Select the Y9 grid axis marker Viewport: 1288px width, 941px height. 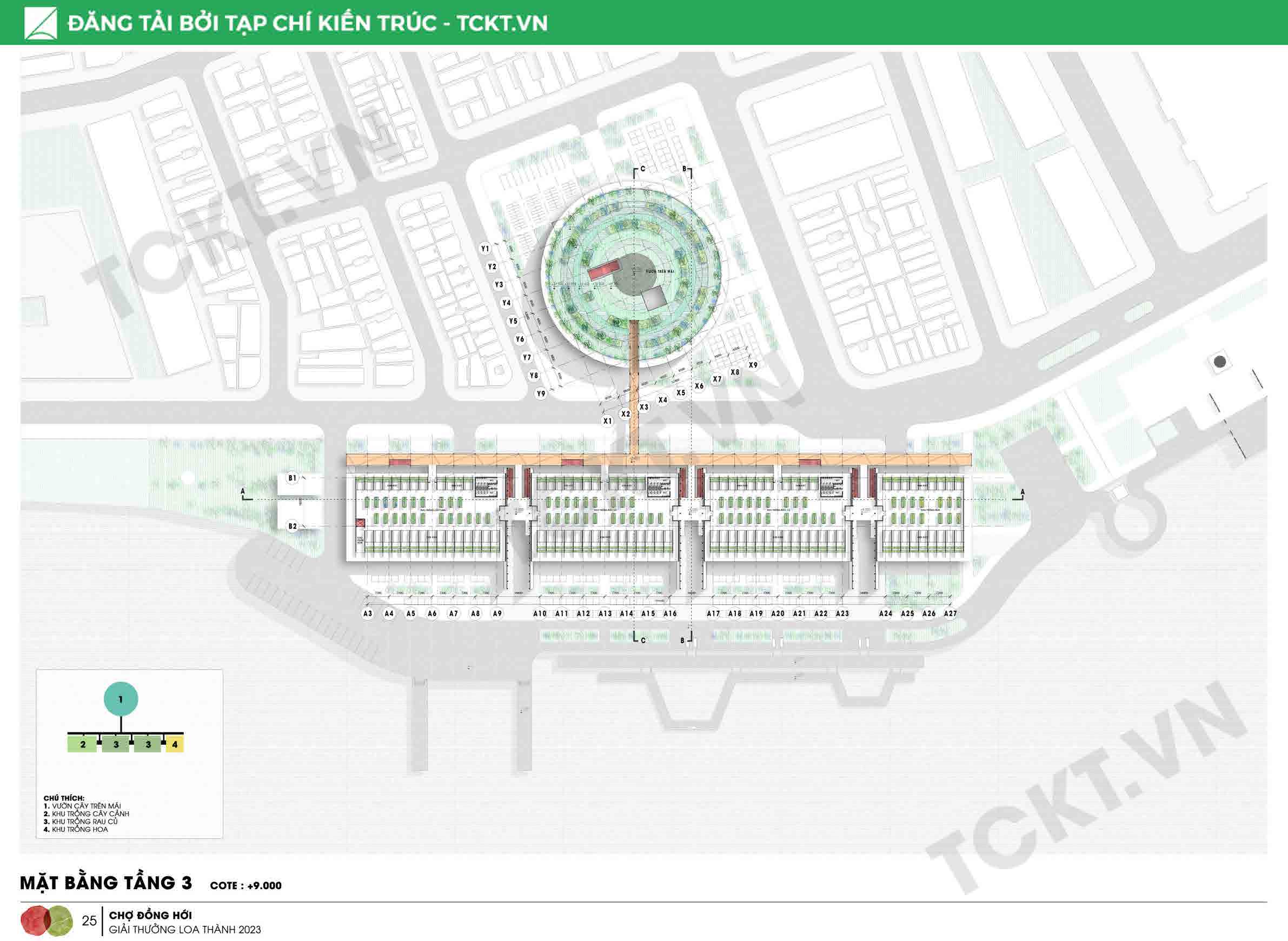541,393
